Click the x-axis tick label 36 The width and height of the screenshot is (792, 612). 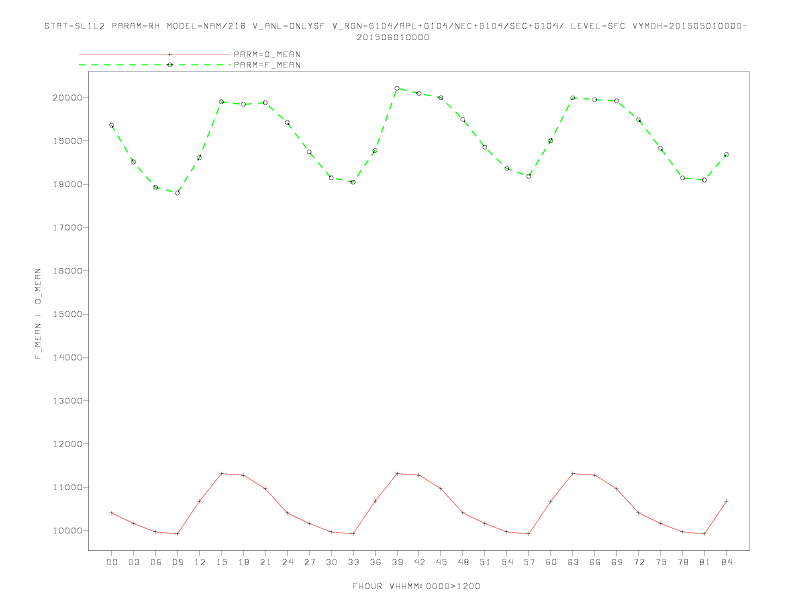(x=375, y=562)
